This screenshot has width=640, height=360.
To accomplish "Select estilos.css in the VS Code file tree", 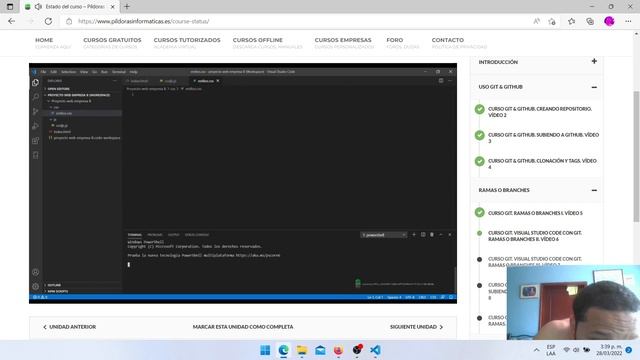I will 64,113.
